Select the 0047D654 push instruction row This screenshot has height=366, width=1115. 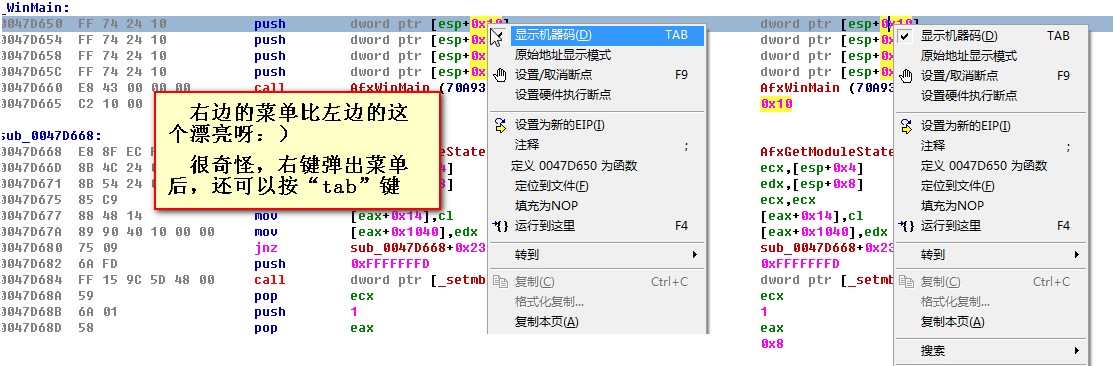point(245,40)
